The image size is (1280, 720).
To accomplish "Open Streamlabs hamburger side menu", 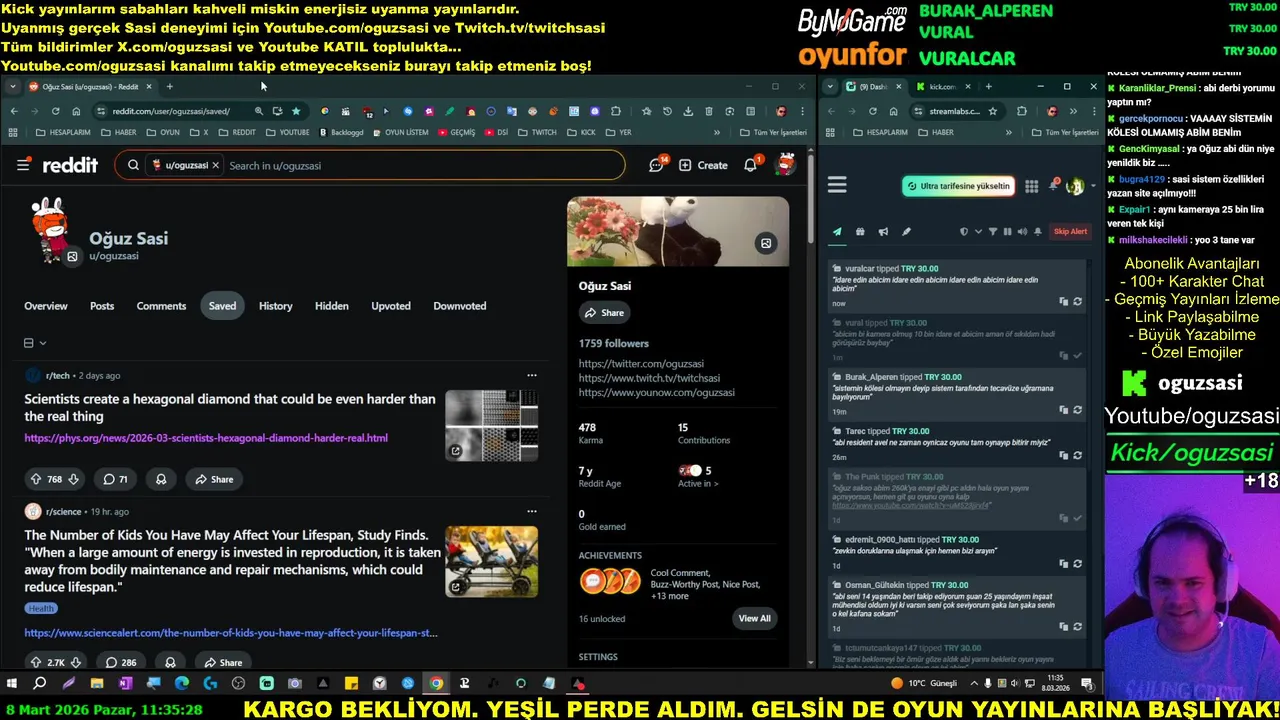I will (x=837, y=185).
